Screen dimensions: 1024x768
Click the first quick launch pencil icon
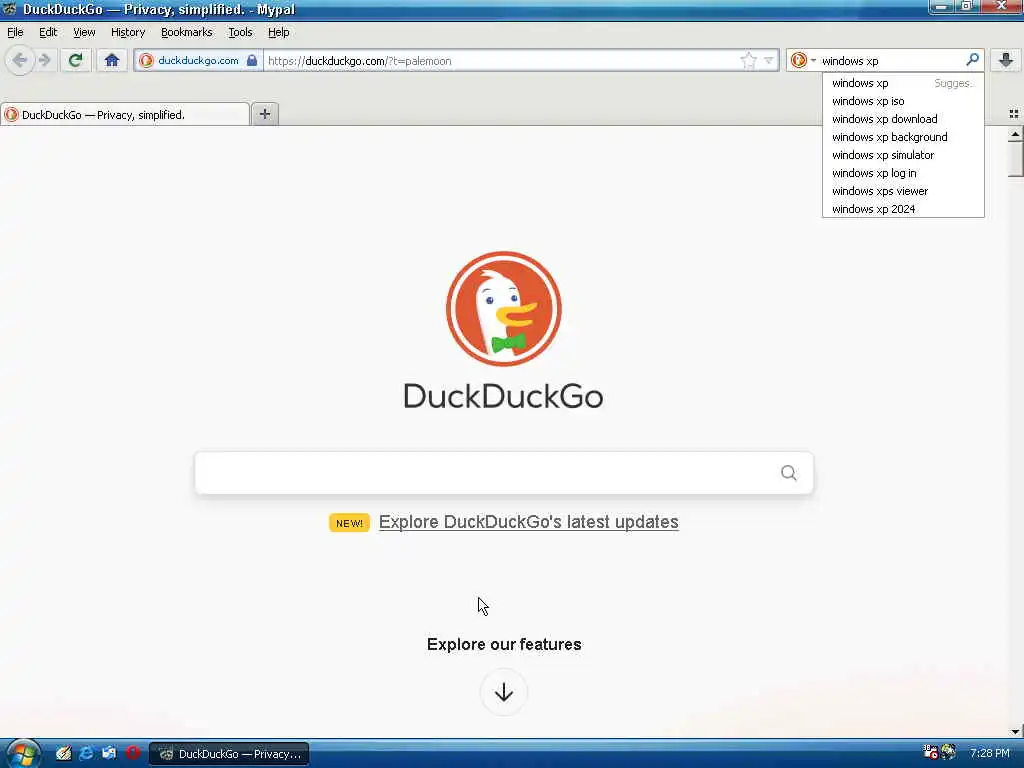click(x=63, y=753)
